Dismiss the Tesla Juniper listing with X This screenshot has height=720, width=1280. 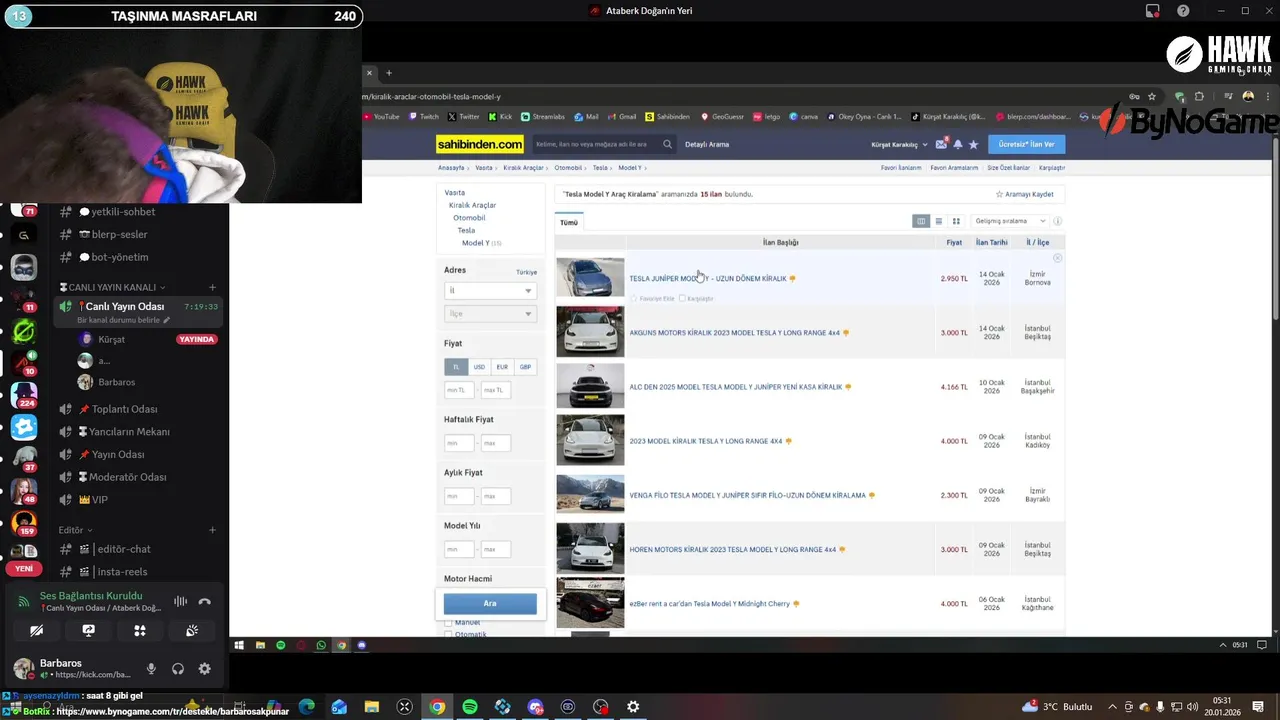coord(1057,258)
